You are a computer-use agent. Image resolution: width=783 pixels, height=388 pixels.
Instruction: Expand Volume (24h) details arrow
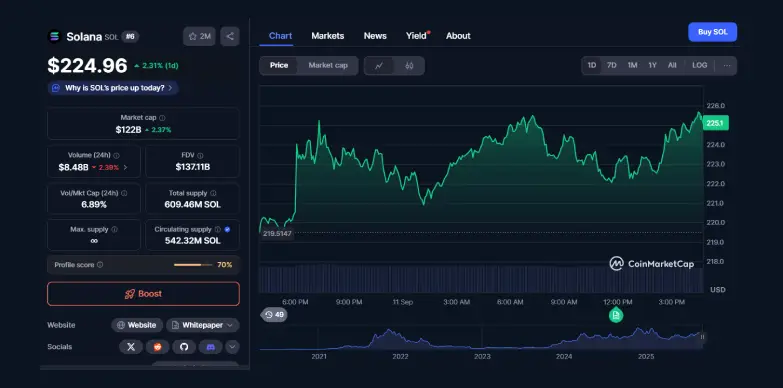(125, 168)
